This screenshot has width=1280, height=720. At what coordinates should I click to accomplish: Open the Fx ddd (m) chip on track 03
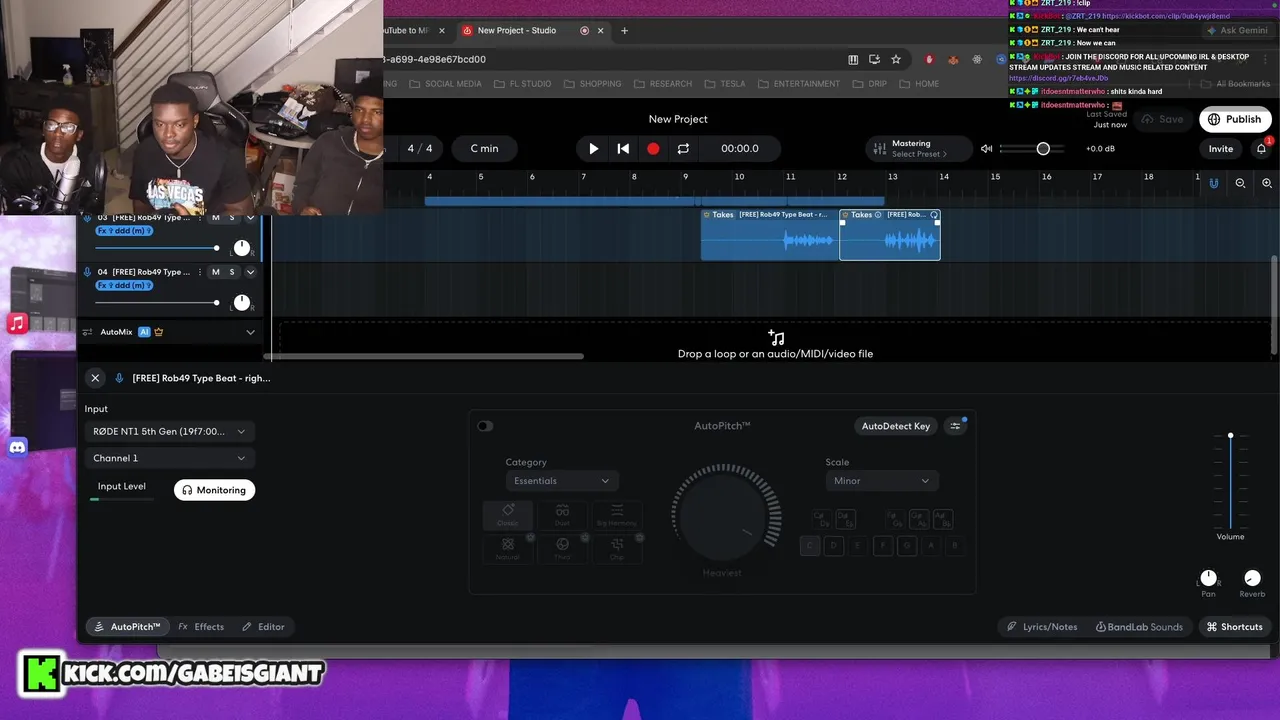pos(124,231)
